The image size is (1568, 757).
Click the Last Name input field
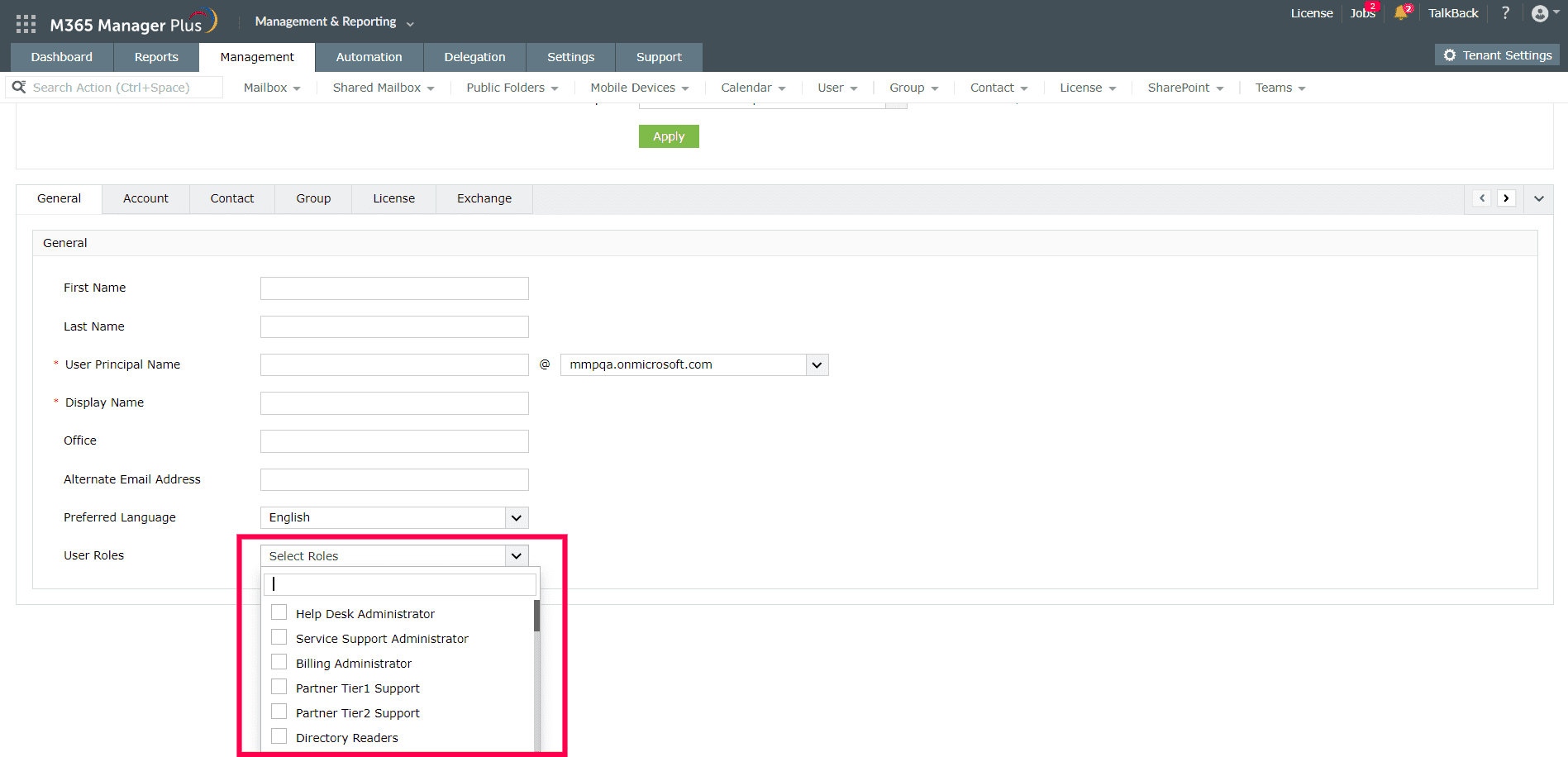pyautogui.click(x=394, y=326)
